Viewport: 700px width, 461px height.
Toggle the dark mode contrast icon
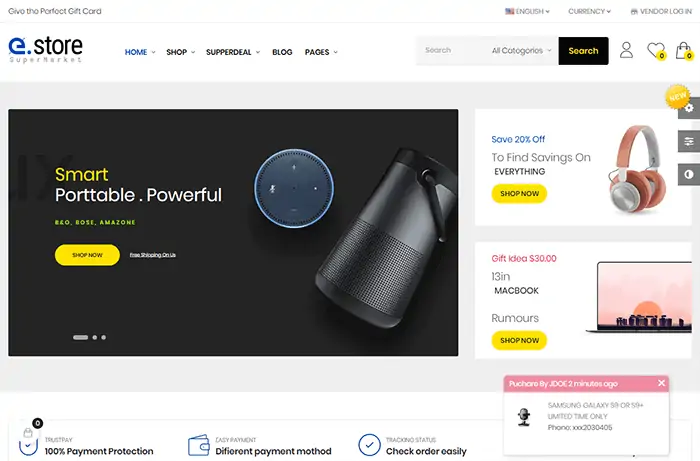coord(689,174)
